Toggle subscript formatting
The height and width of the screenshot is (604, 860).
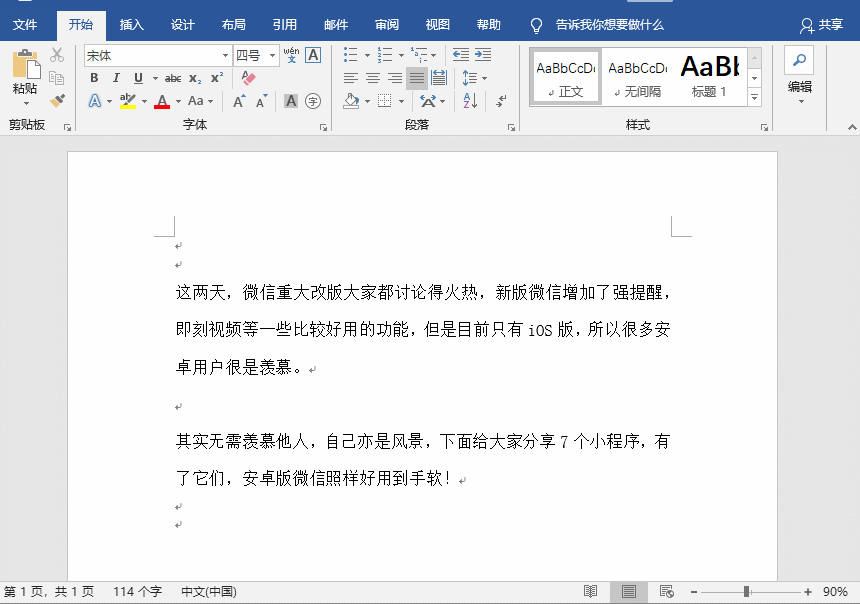tap(195, 78)
